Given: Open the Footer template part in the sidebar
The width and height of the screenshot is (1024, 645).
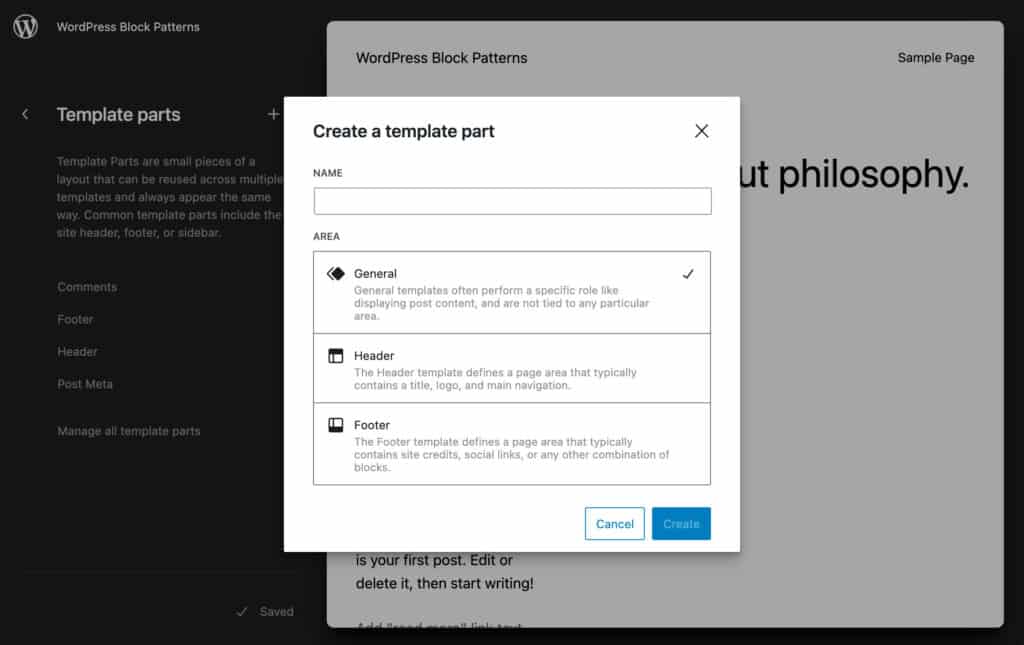Looking at the screenshot, I should pos(75,319).
